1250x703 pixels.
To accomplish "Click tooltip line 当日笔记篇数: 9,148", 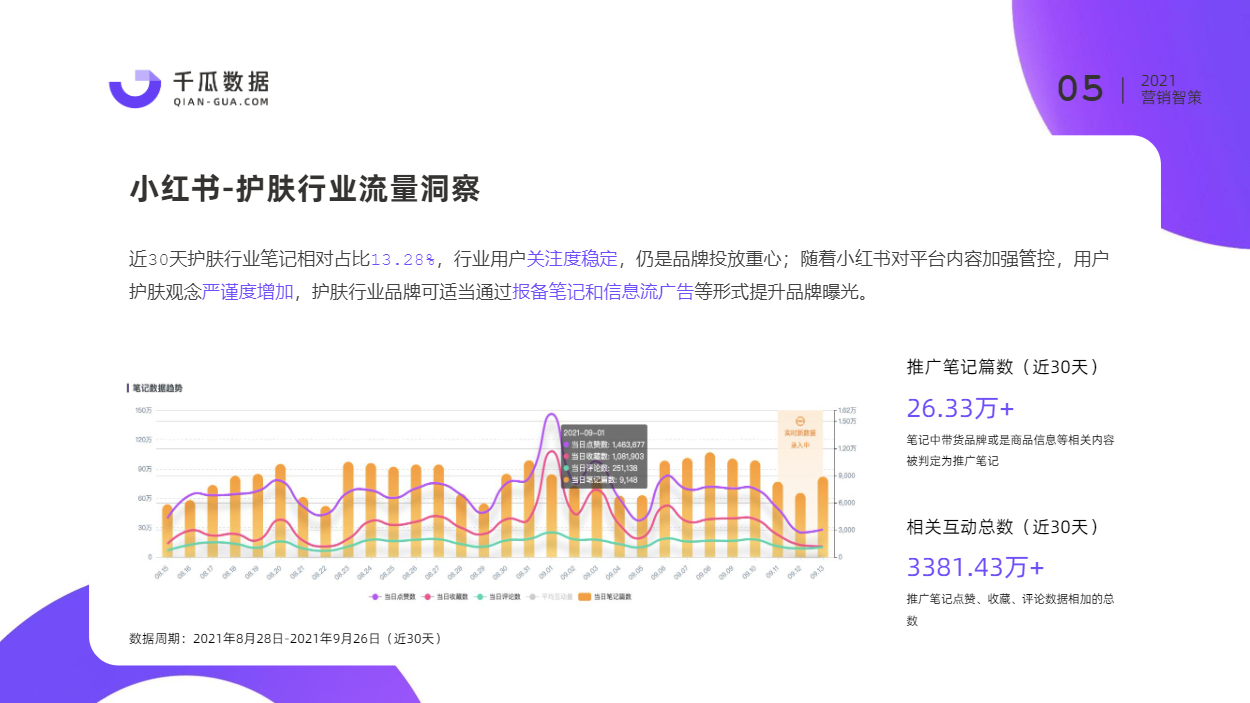I will click(x=600, y=480).
